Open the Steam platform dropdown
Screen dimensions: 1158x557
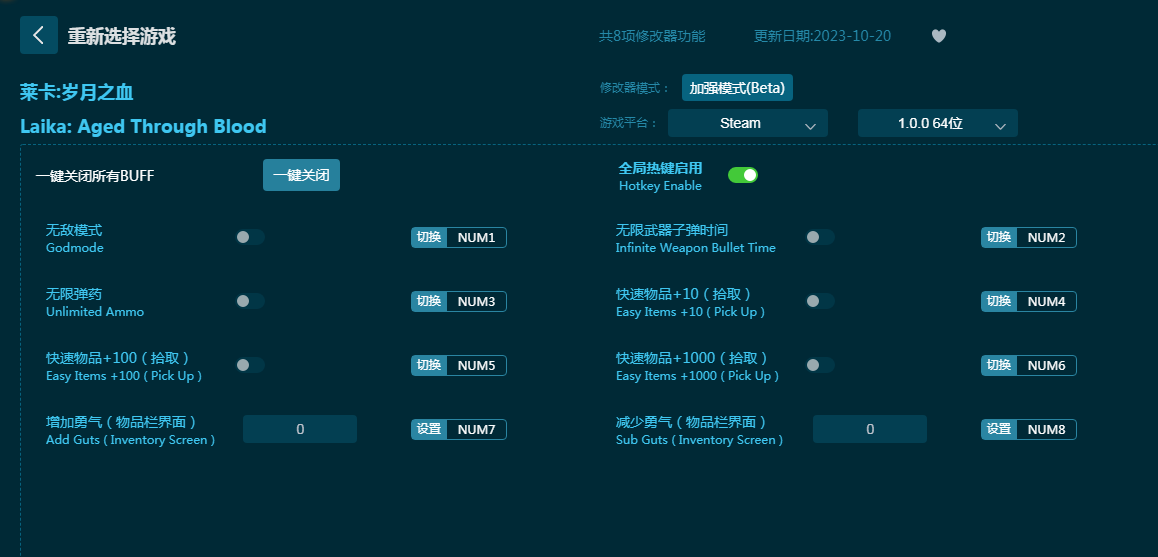tap(747, 123)
